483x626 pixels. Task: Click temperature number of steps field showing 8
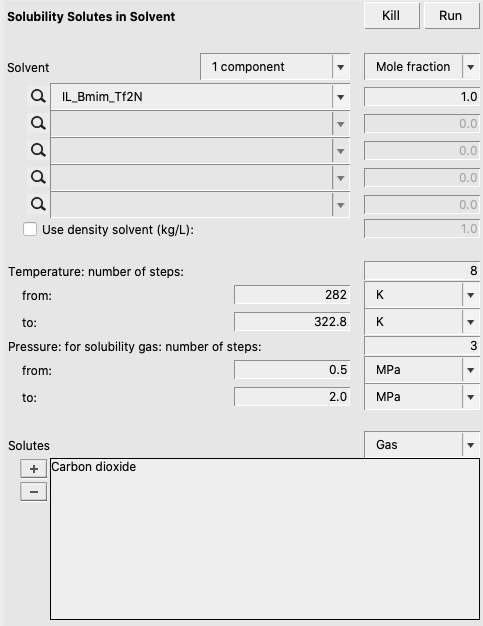[422, 271]
